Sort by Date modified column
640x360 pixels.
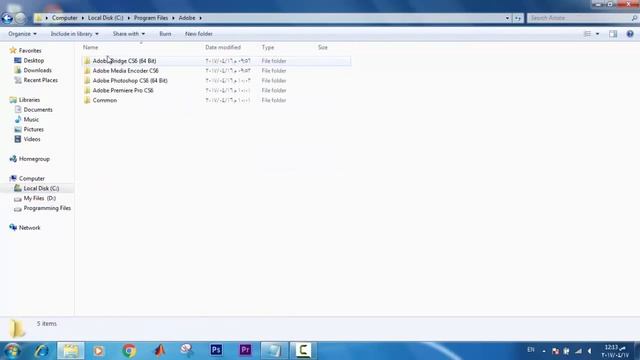tap(223, 47)
